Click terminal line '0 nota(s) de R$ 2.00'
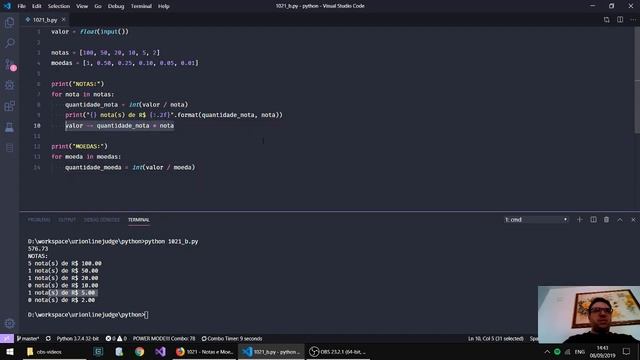 point(61,300)
